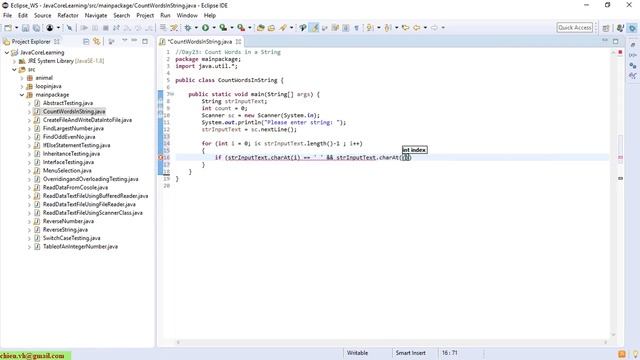The image size is (640, 360).
Task: Open the Navigate menu
Action: coord(96,15)
